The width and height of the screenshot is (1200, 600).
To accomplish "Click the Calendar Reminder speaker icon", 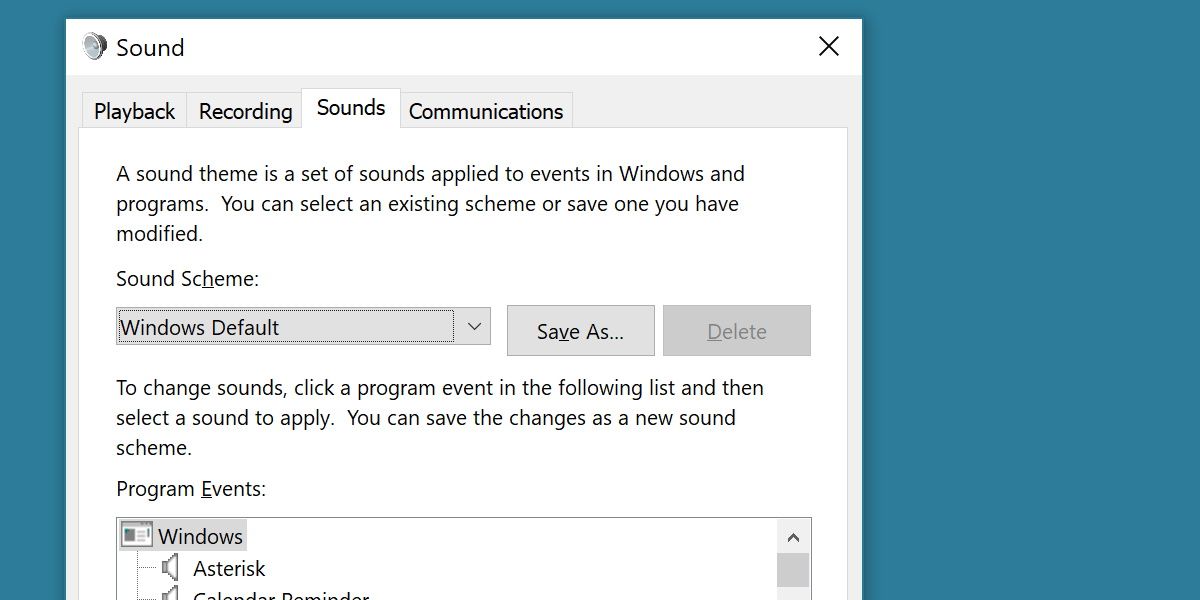I will coord(171,595).
